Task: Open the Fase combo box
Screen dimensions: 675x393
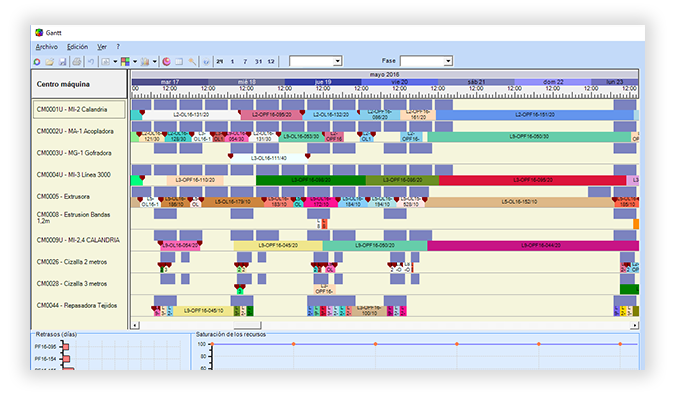Action: coord(426,61)
